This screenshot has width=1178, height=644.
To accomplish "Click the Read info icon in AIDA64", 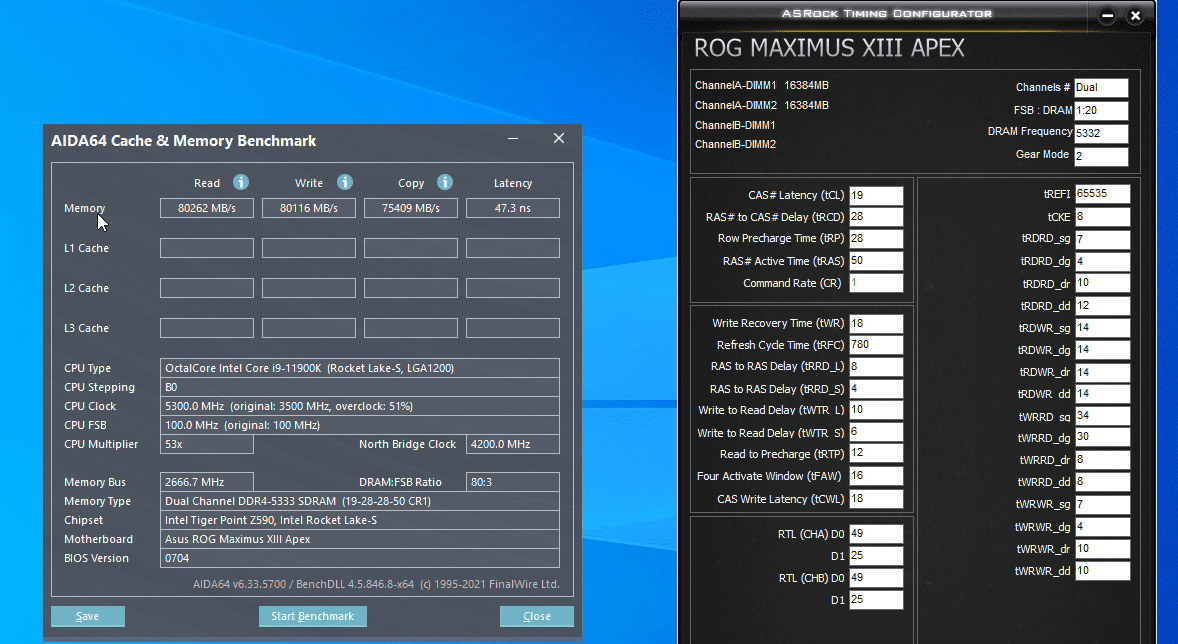I will coord(240,182).
